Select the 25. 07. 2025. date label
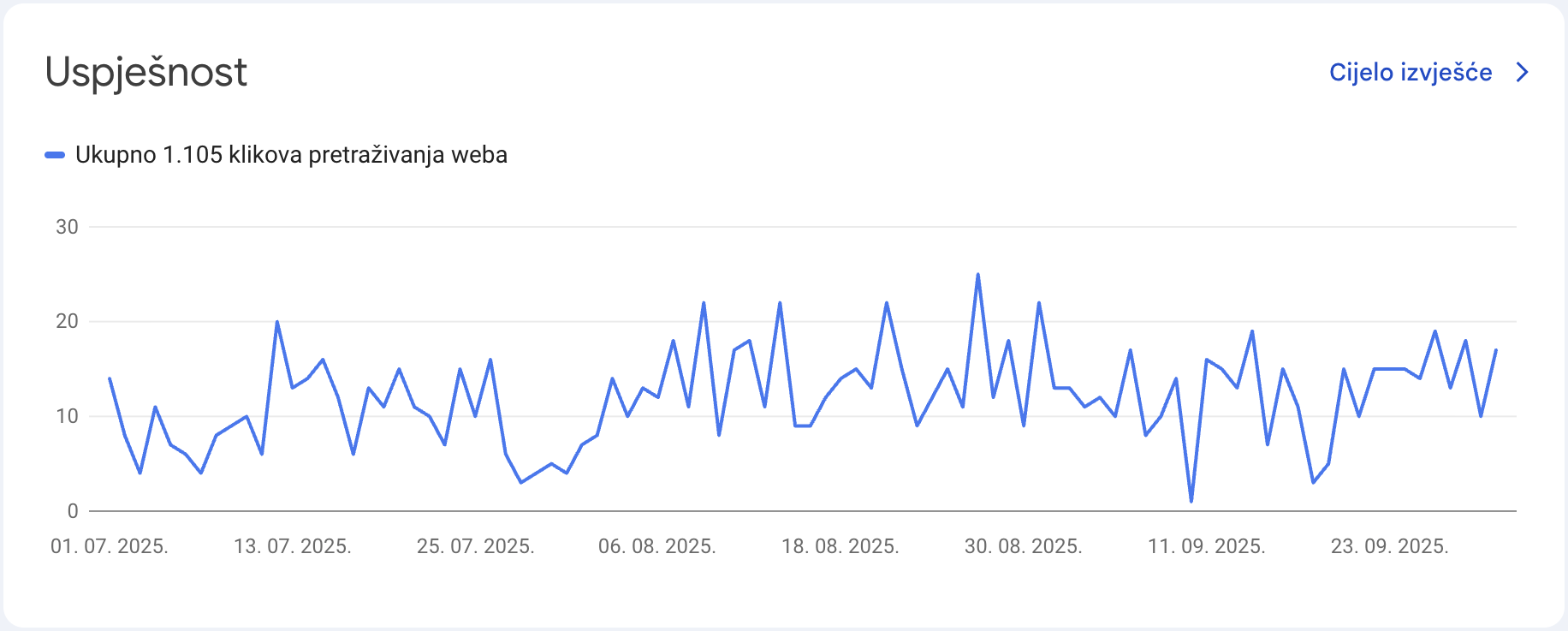 click(x=476, y=546)
